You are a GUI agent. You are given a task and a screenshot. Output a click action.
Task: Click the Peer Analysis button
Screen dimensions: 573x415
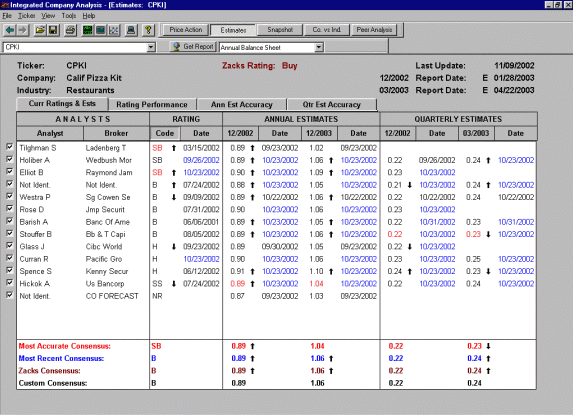click(374, 30)
